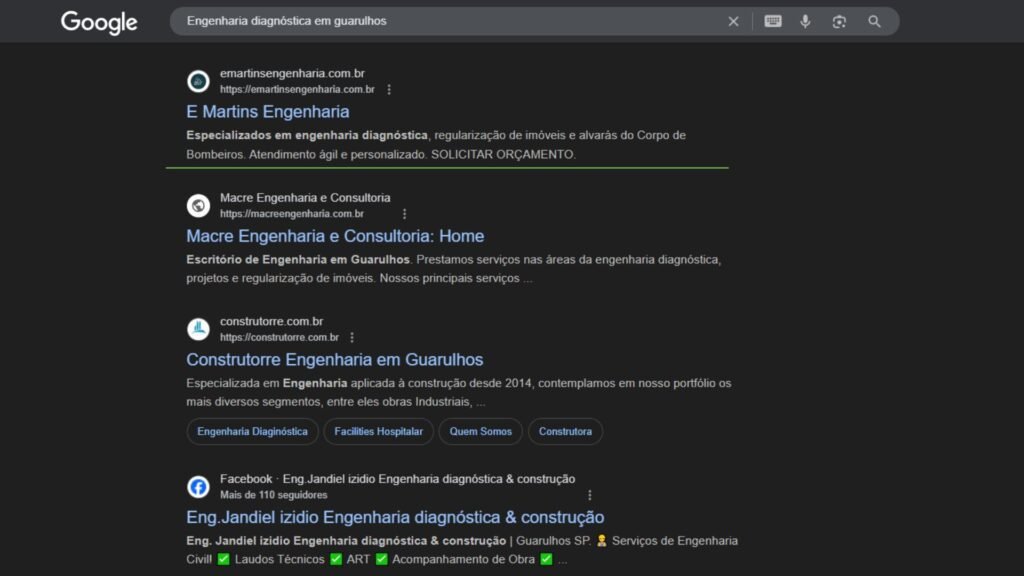Image resolution: width=1024 pixels, height=576 pixels.
Task: Open Macre Engenharia e Consultoria: Home link
Action: pyautogui.click(x=335, y=236)
